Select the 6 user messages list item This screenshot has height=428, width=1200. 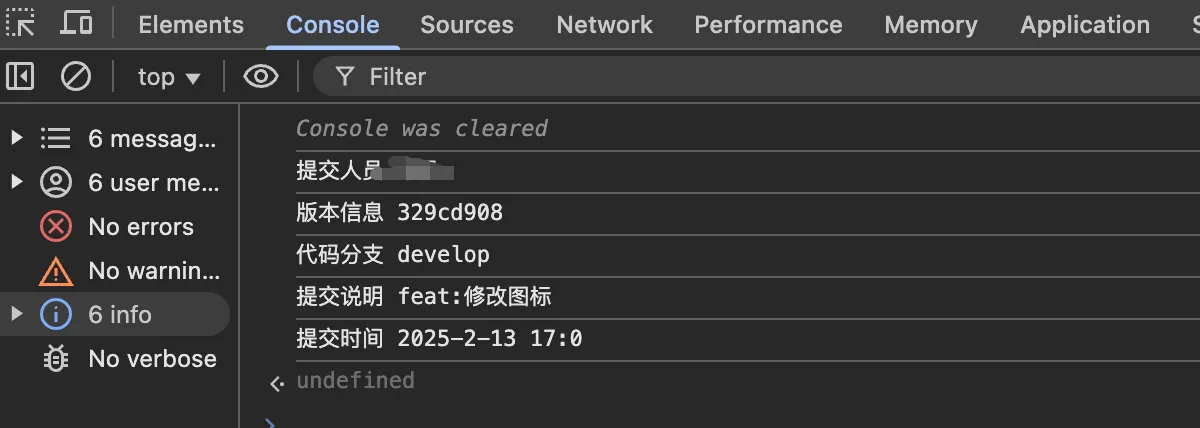[118, 183]
